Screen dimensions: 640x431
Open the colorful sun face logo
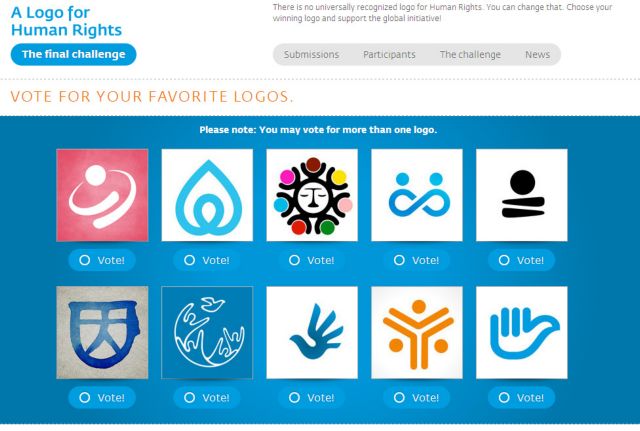(x=312, y=195)
